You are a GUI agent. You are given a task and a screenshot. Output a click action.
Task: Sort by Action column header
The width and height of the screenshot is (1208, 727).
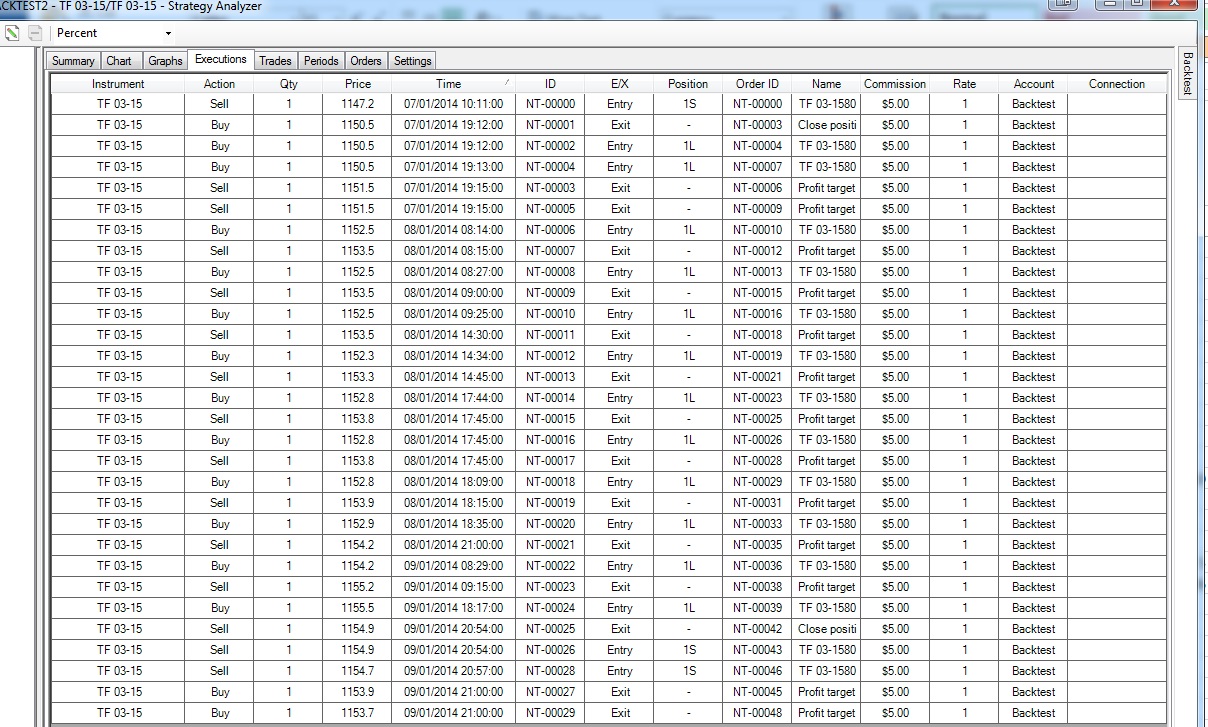pos(220,84)
